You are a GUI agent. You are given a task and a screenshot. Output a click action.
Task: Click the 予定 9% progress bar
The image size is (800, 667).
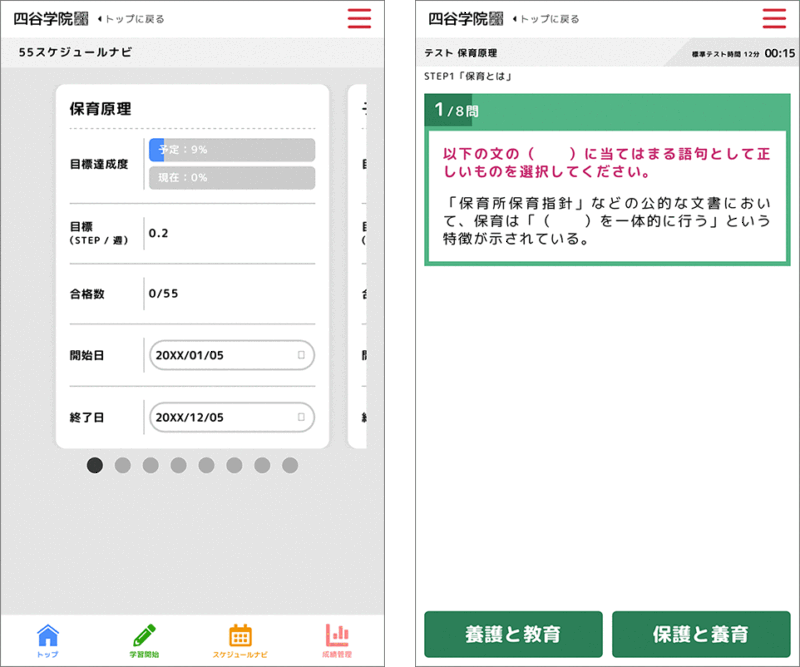(x=231, y=150)
